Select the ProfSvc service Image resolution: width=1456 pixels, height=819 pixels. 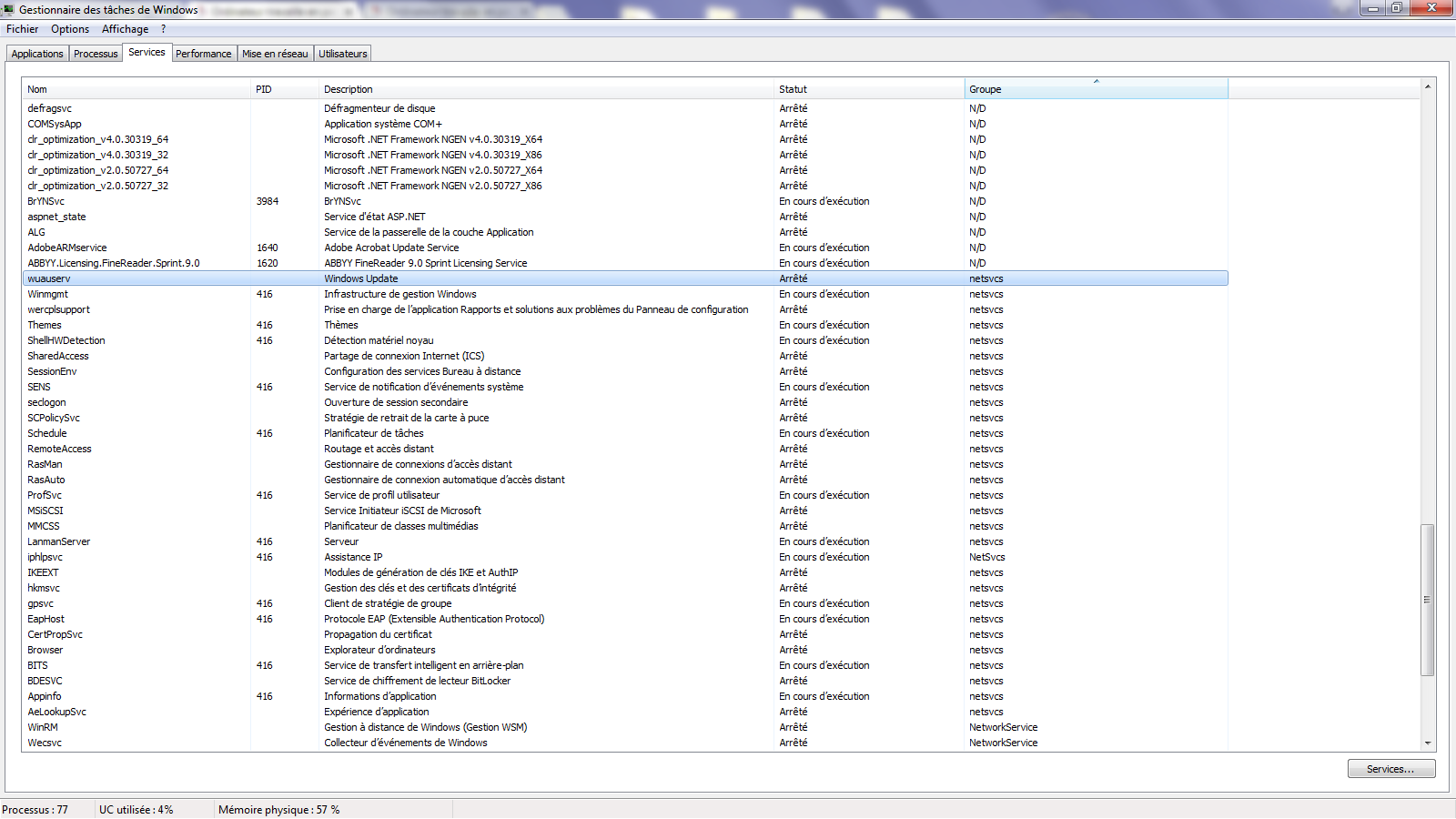pyautogui.click(x=625, y=495)
